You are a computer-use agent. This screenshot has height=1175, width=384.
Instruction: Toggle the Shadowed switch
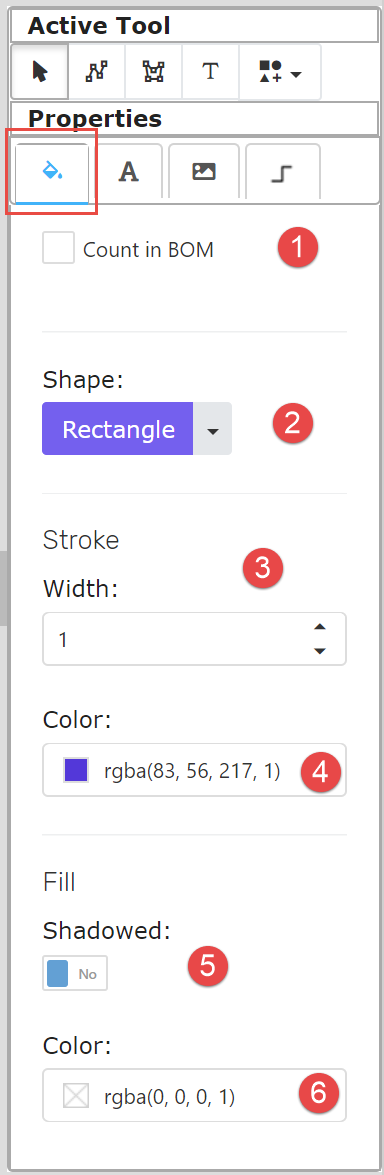point(75,973)
